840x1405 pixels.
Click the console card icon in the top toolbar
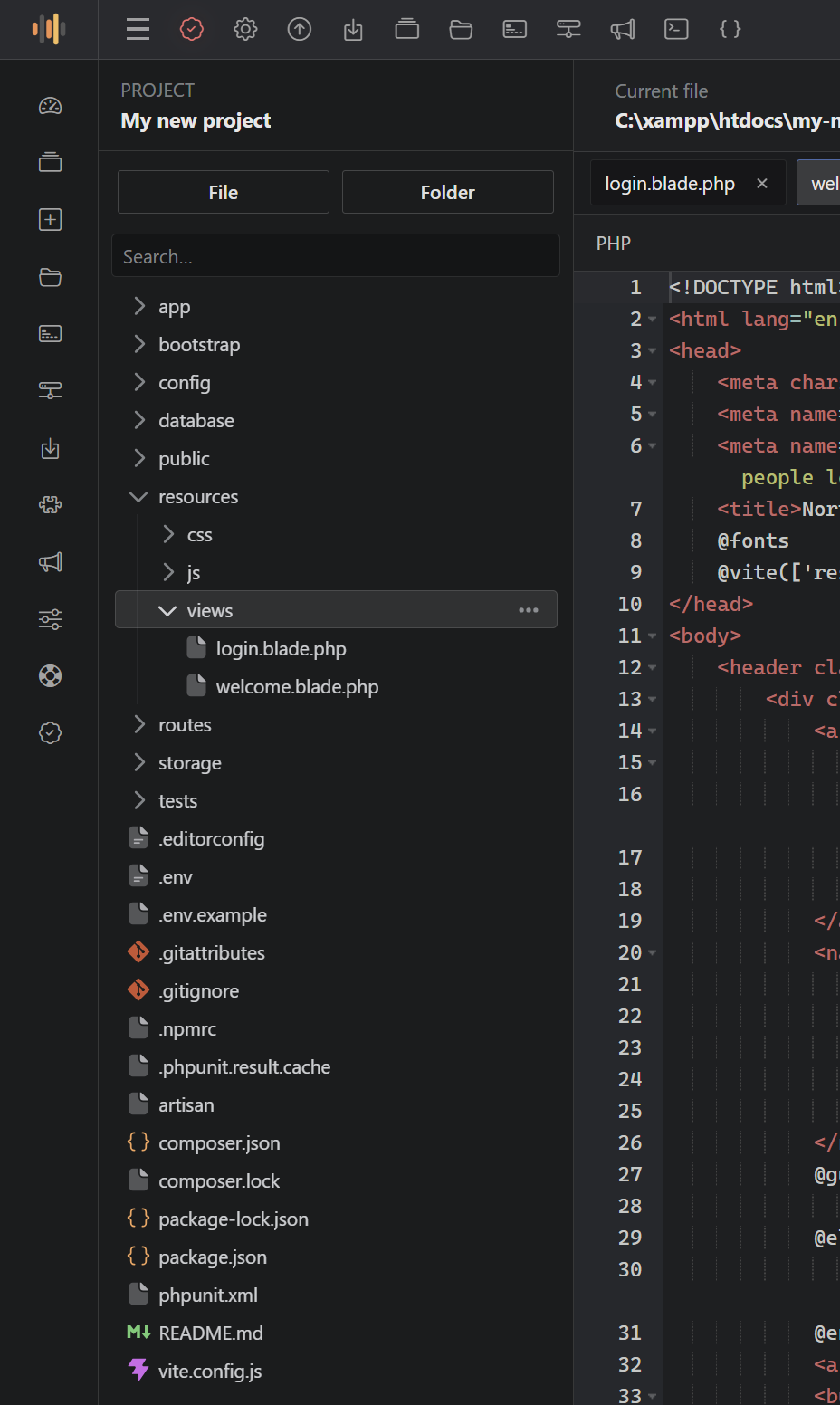click(515, 30)
